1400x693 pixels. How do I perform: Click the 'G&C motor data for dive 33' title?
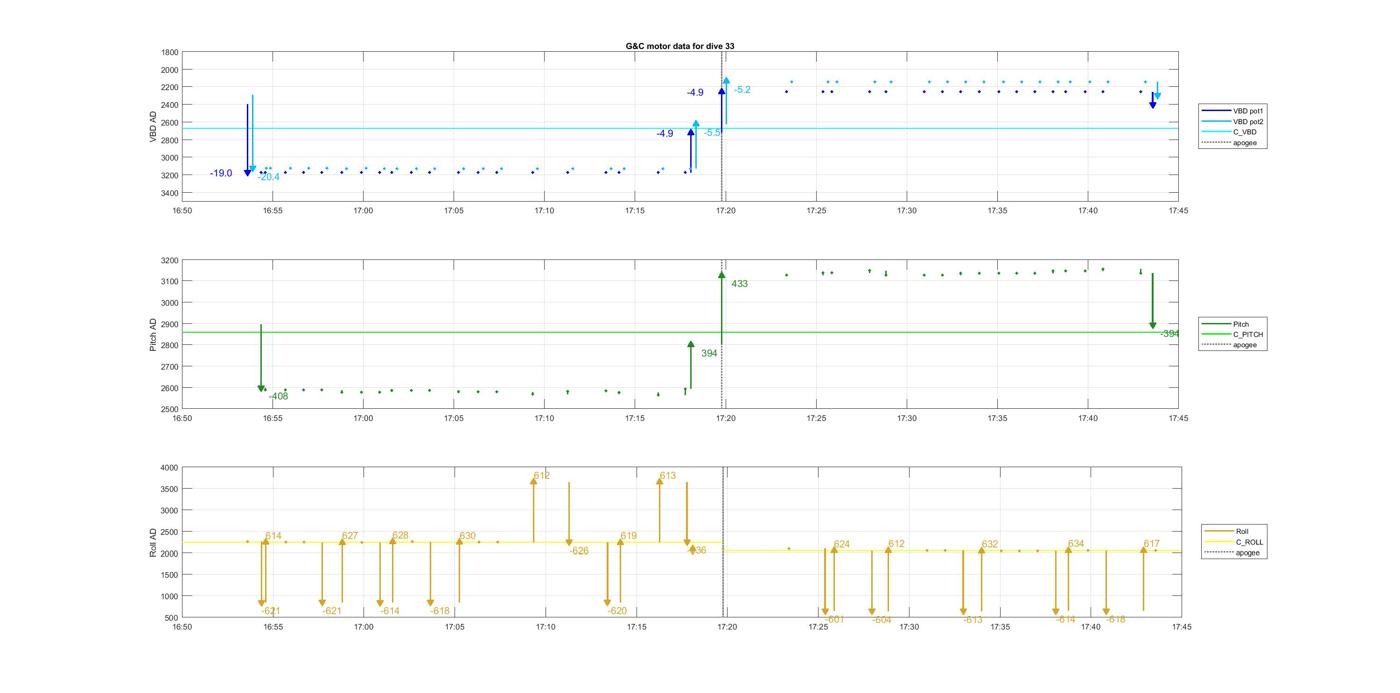click(680, 46)
